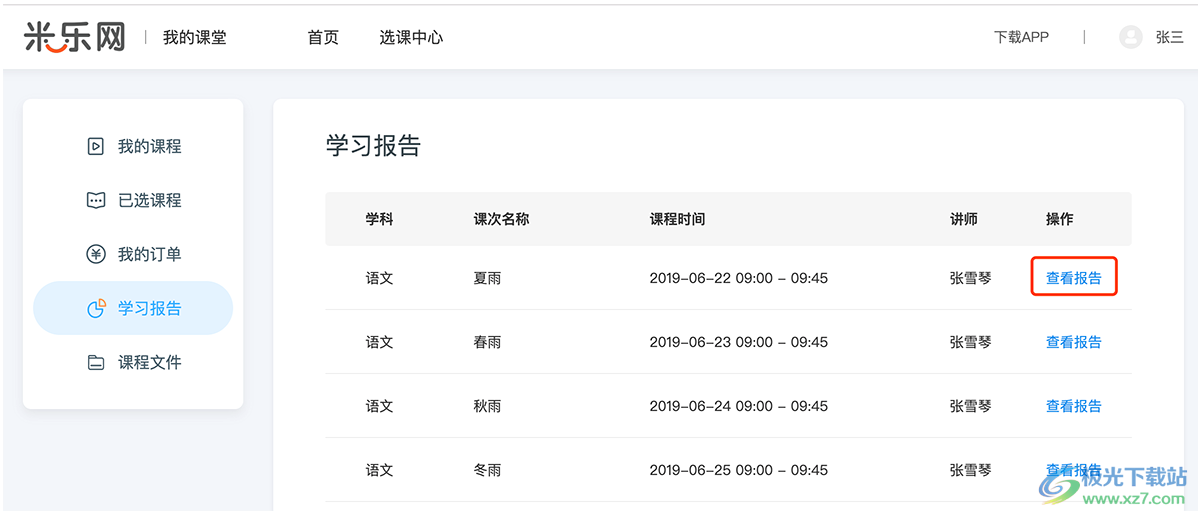Click 张雪琴 in the 冬雨 row
1198x515 pixels.
point(970,470)
